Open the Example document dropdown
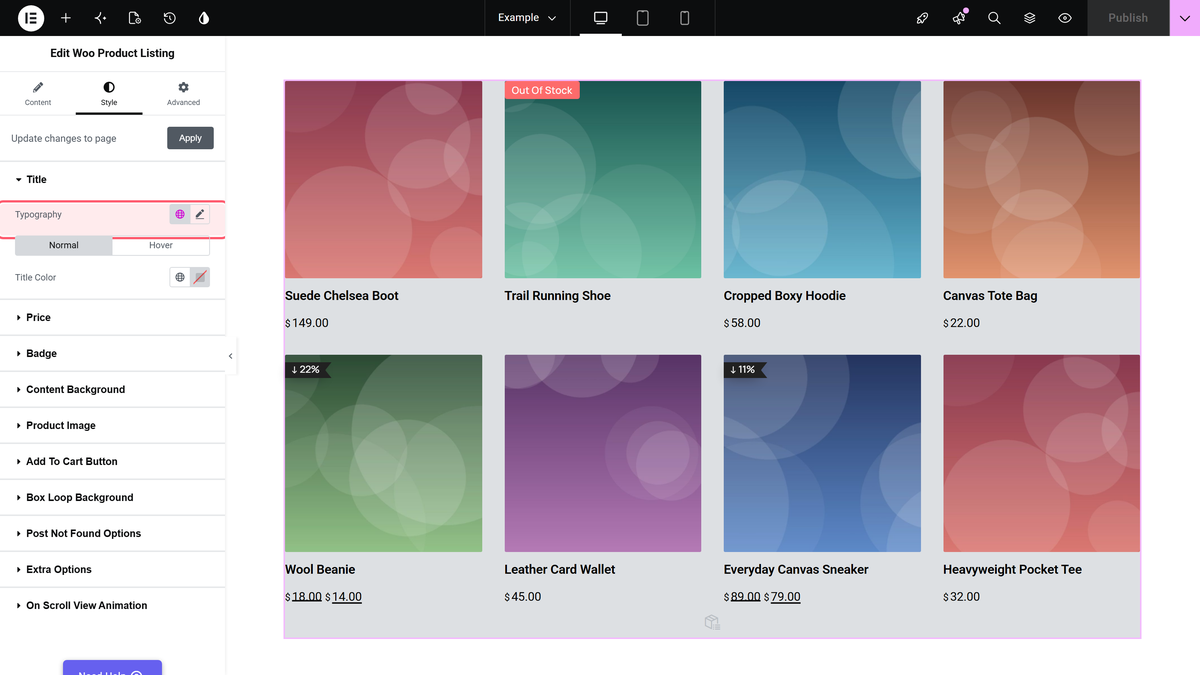 [527, 18]
